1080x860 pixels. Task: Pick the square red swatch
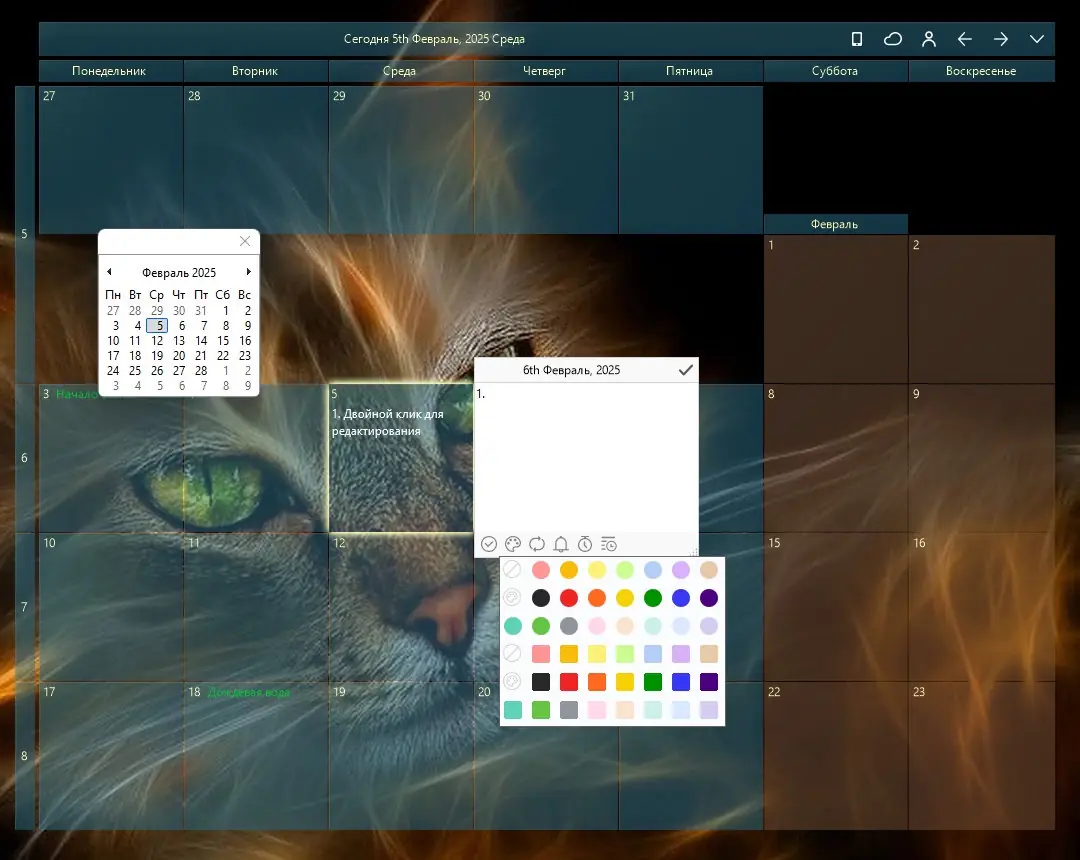(569, 682)
